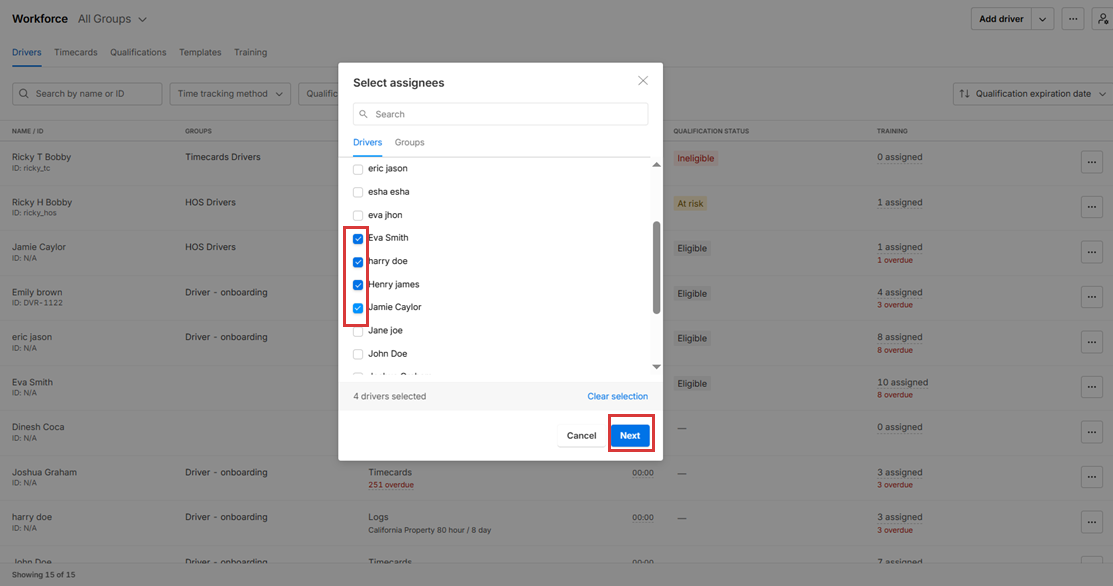This screenshot has height=586, width=1113.
Task: Open the Qualification expiration date sort dropdown
Action: [x=1033, y=94]
